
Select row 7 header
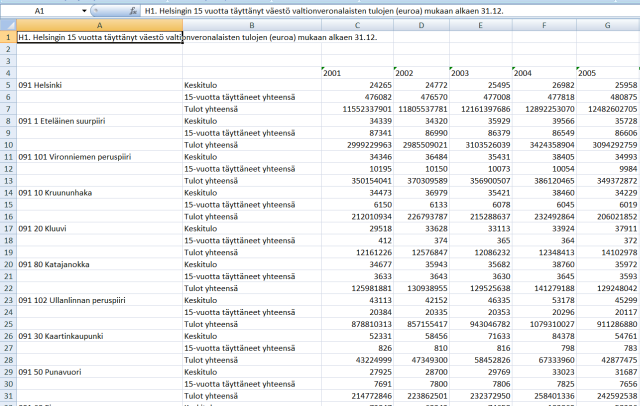(x=8, y=109)
